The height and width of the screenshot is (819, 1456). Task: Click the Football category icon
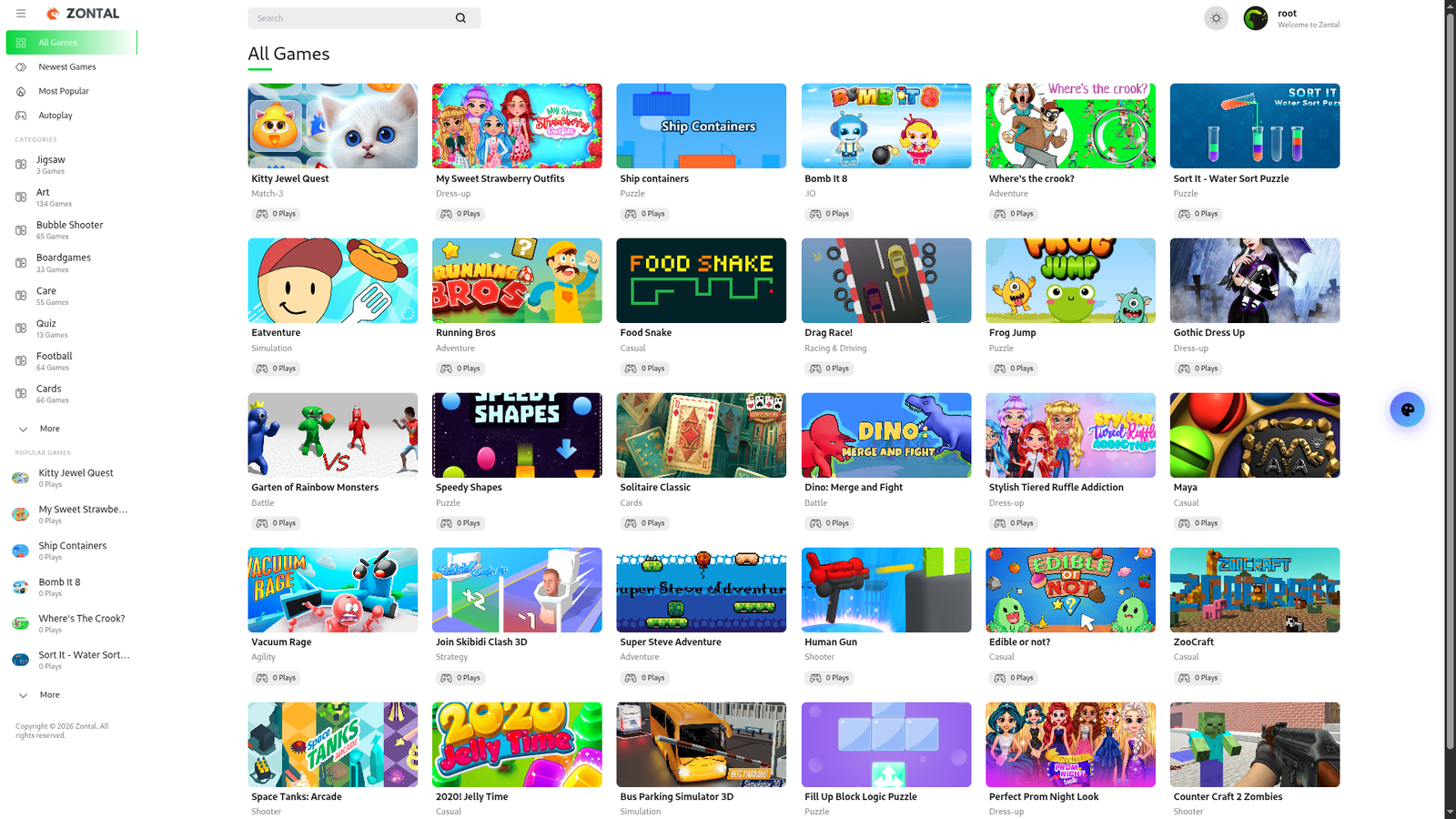pos(21,361)
